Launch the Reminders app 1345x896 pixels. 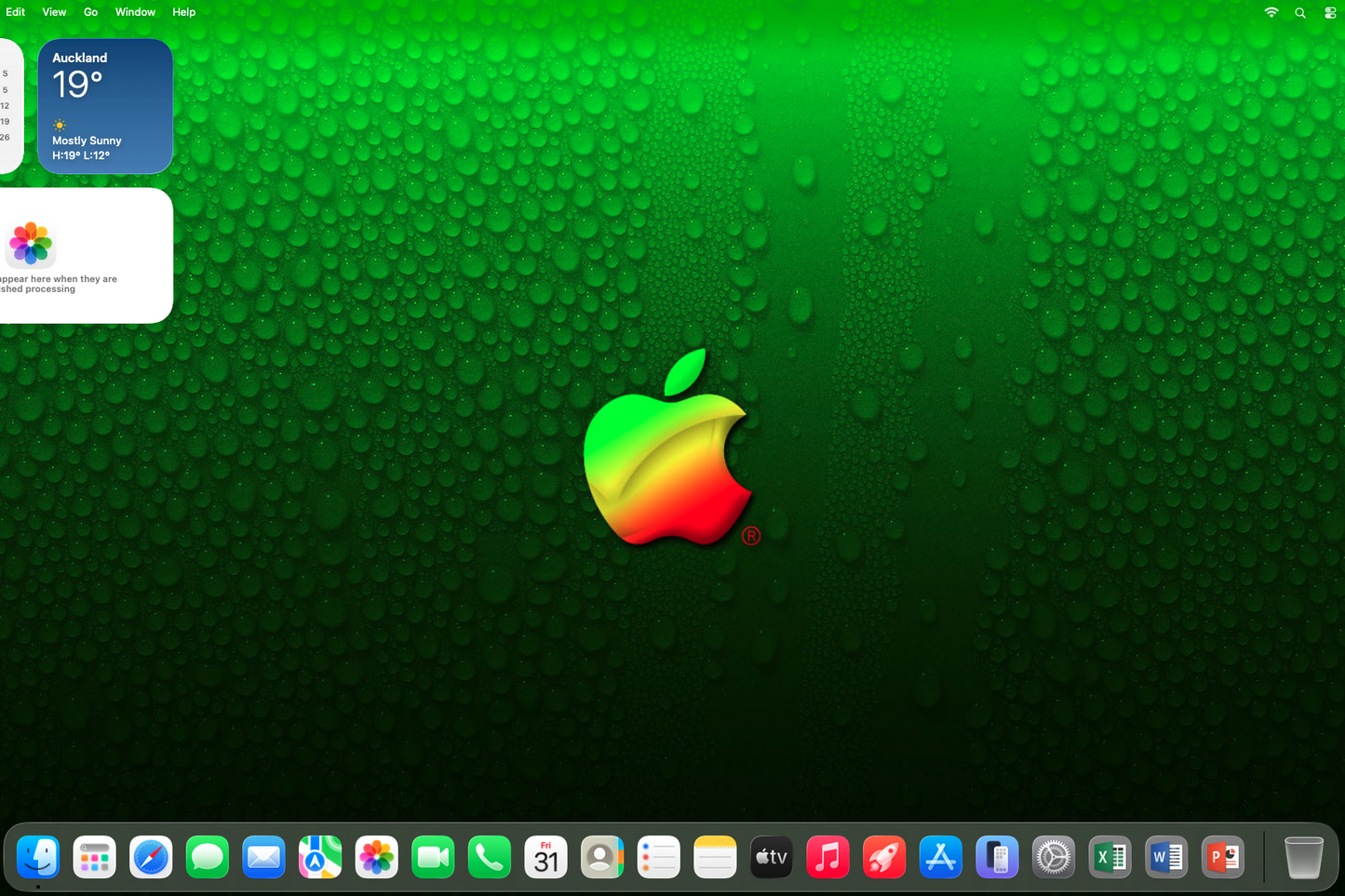[658, 856]
